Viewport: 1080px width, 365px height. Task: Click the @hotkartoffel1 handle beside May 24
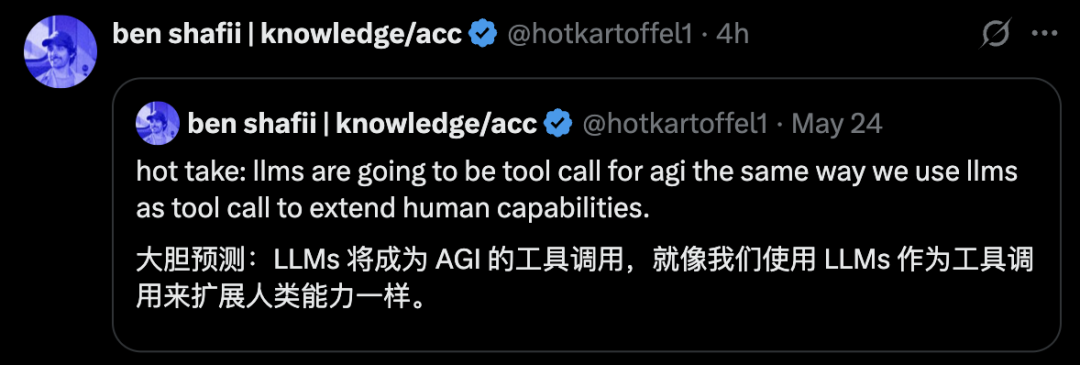tap(675, 123)
